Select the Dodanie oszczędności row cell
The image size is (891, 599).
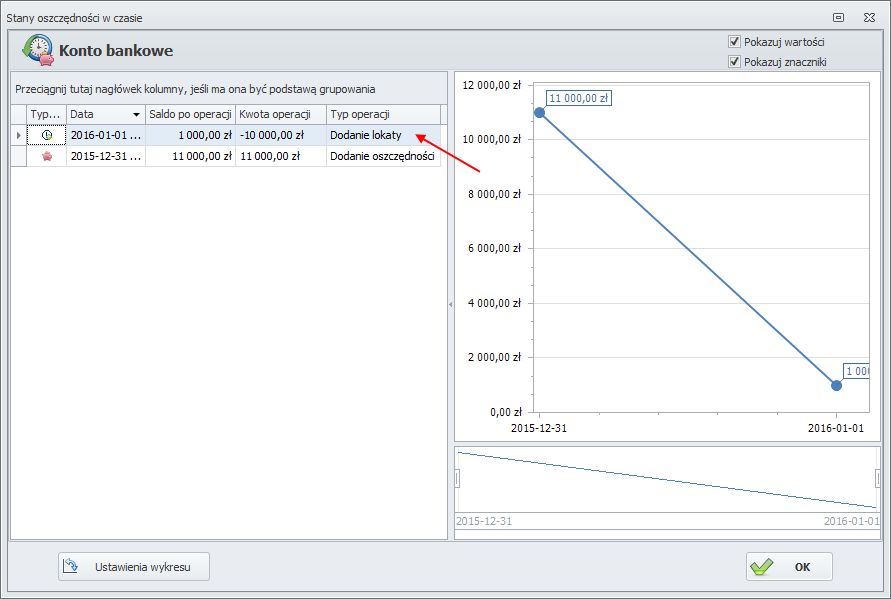click(x=382, y=156)
